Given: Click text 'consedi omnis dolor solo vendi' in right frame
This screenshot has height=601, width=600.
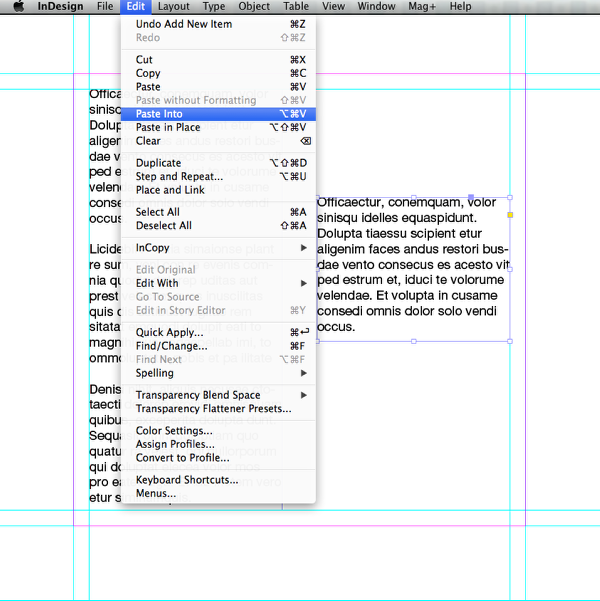Looking at the screenshot, I should pos(407,311).
